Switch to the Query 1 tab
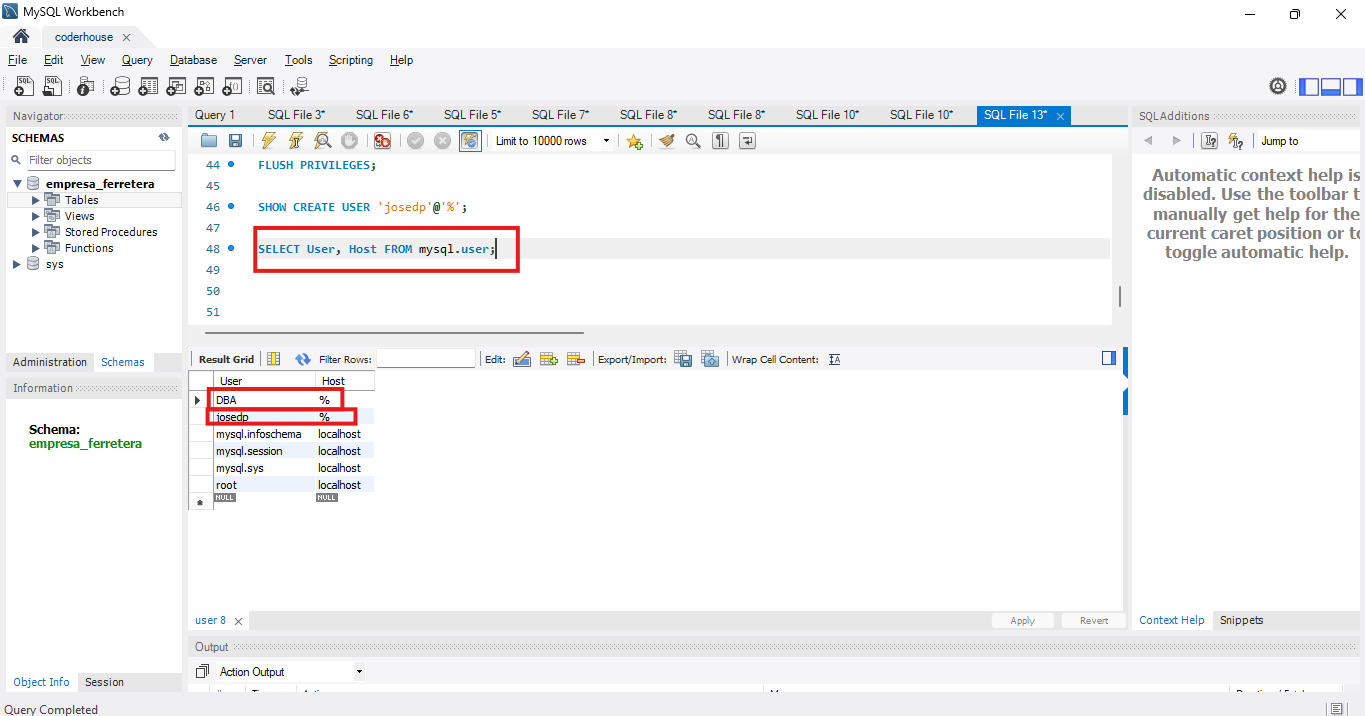This screenshot has width=1365, height=716. tap(215, 115)
